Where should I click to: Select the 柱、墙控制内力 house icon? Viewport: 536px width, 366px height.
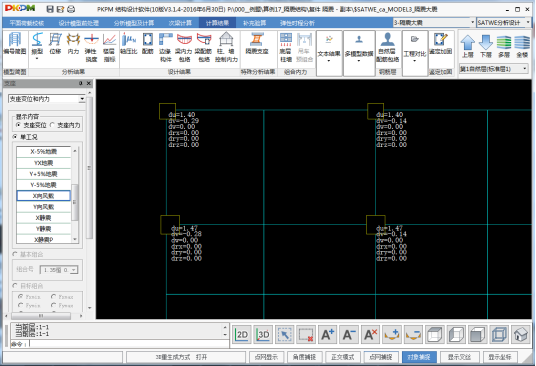(226, 47)
